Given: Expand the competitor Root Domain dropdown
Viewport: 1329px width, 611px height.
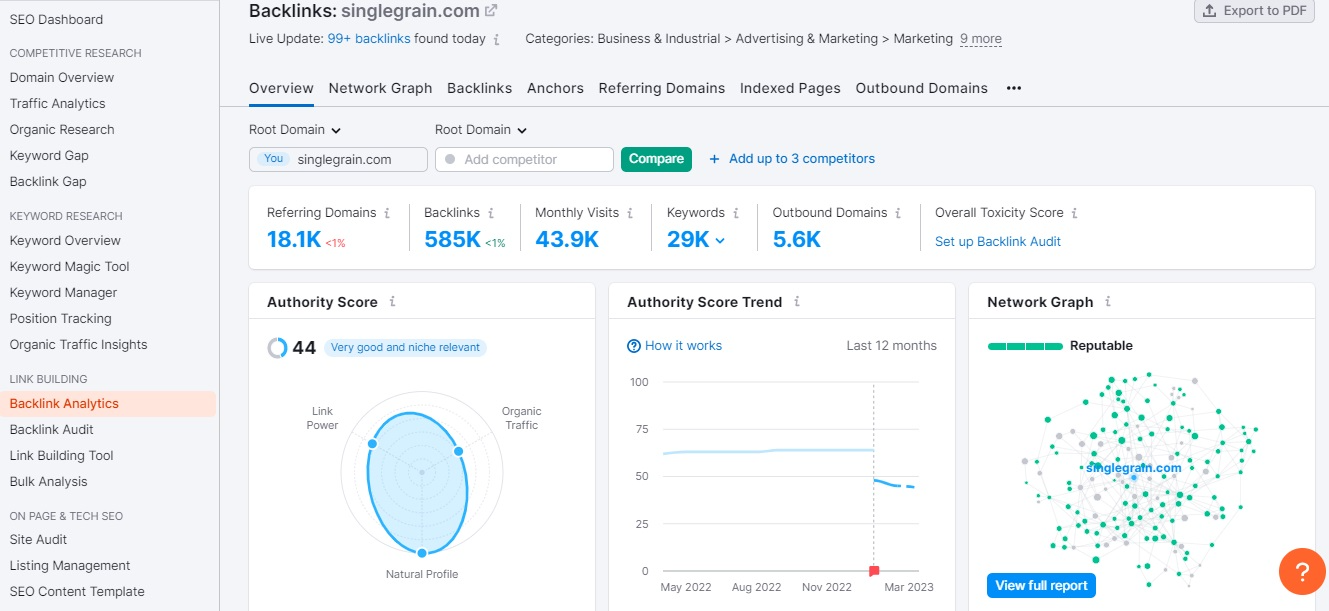Looking at the screenshot, I should (x=481, y=130).
